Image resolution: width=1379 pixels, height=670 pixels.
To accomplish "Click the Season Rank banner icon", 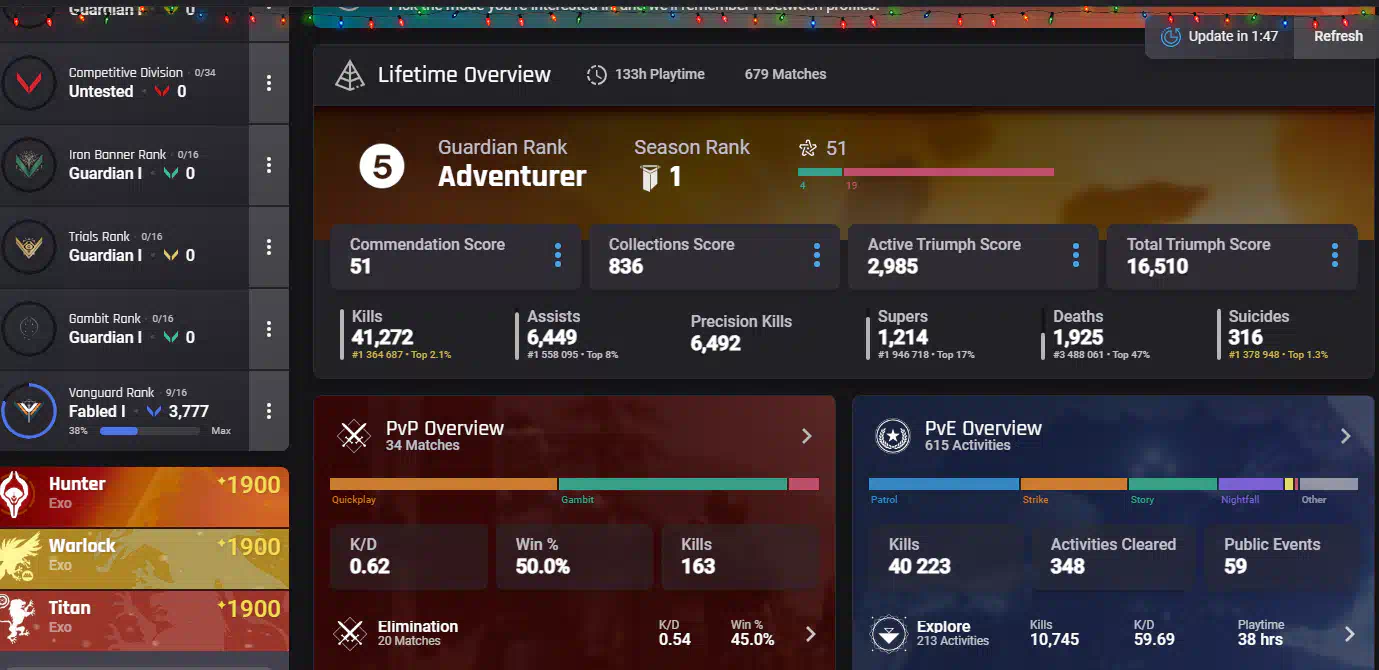I will click(650, 178).
